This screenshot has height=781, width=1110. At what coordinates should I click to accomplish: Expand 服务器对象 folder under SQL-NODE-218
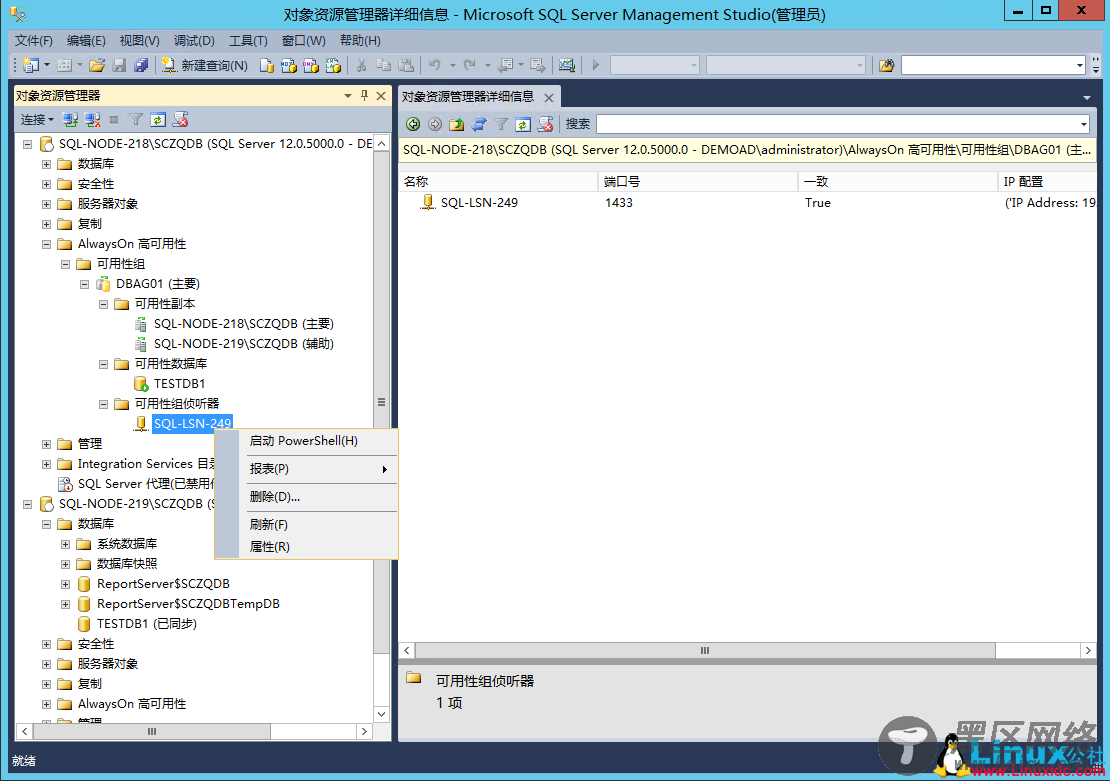46,204
